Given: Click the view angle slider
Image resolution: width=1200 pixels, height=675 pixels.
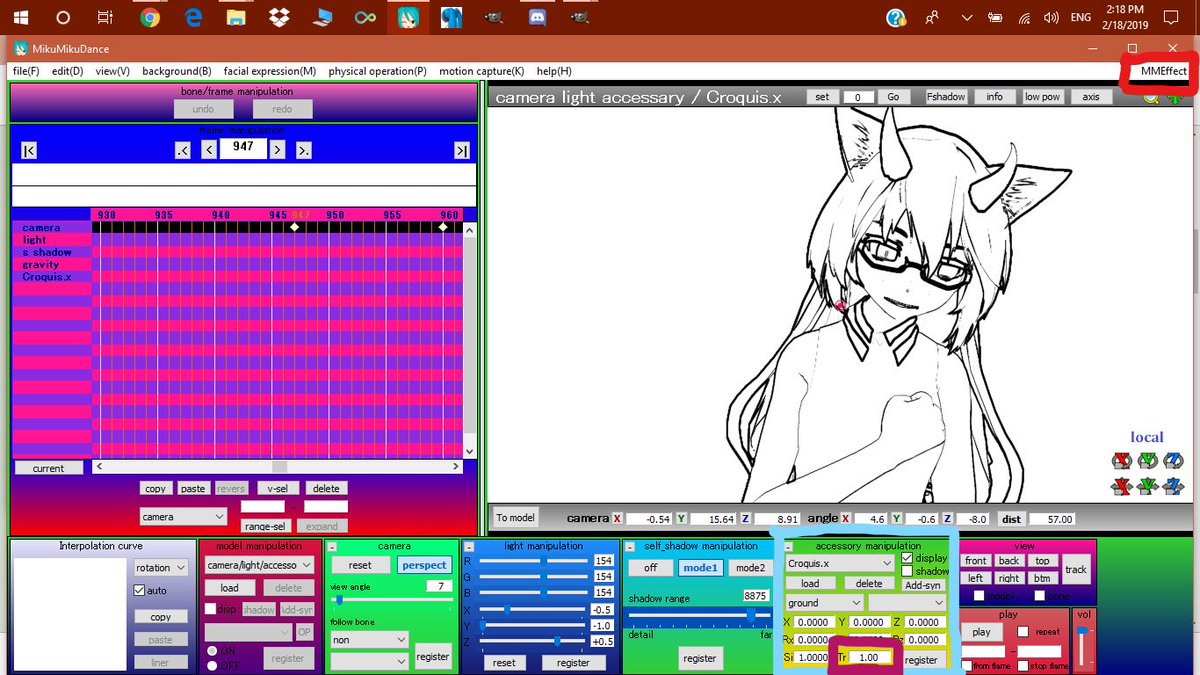Looking at the screenshot, I should tap(391, 600).
